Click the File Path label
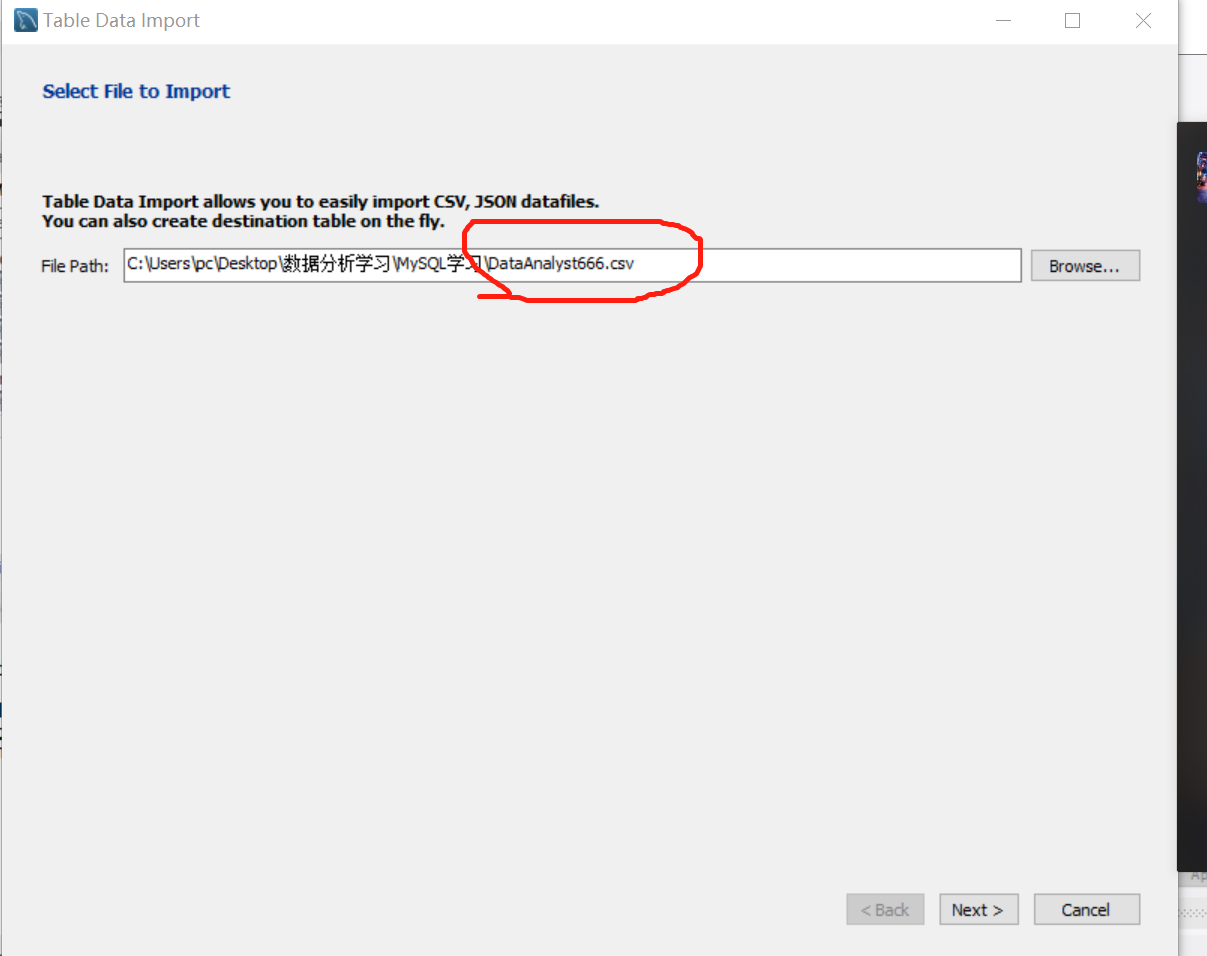This screenshot has width=1207, height=956. (x=73, y=265)
